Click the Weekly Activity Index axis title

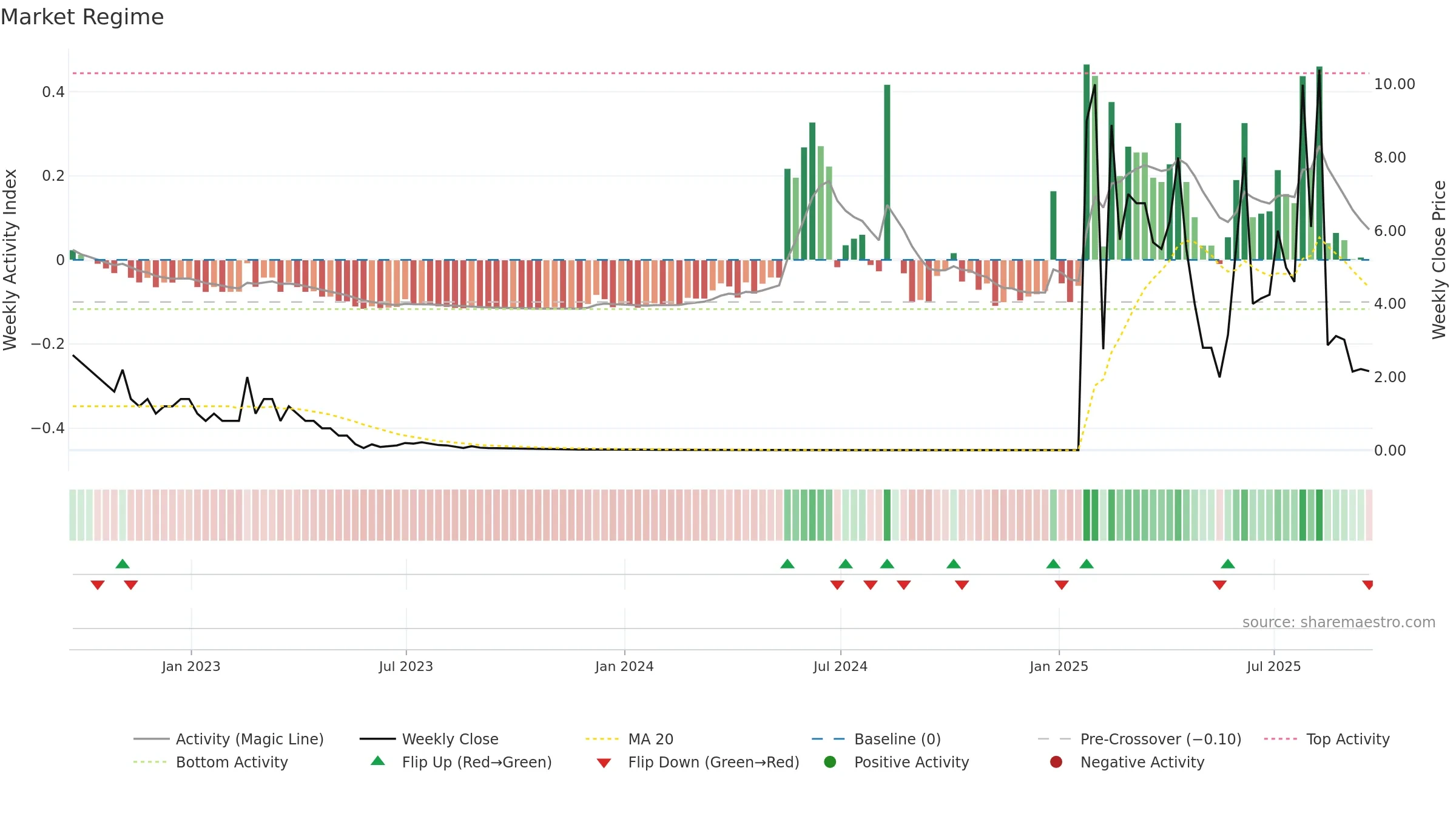pyautogui.click(x=10, y=260)
